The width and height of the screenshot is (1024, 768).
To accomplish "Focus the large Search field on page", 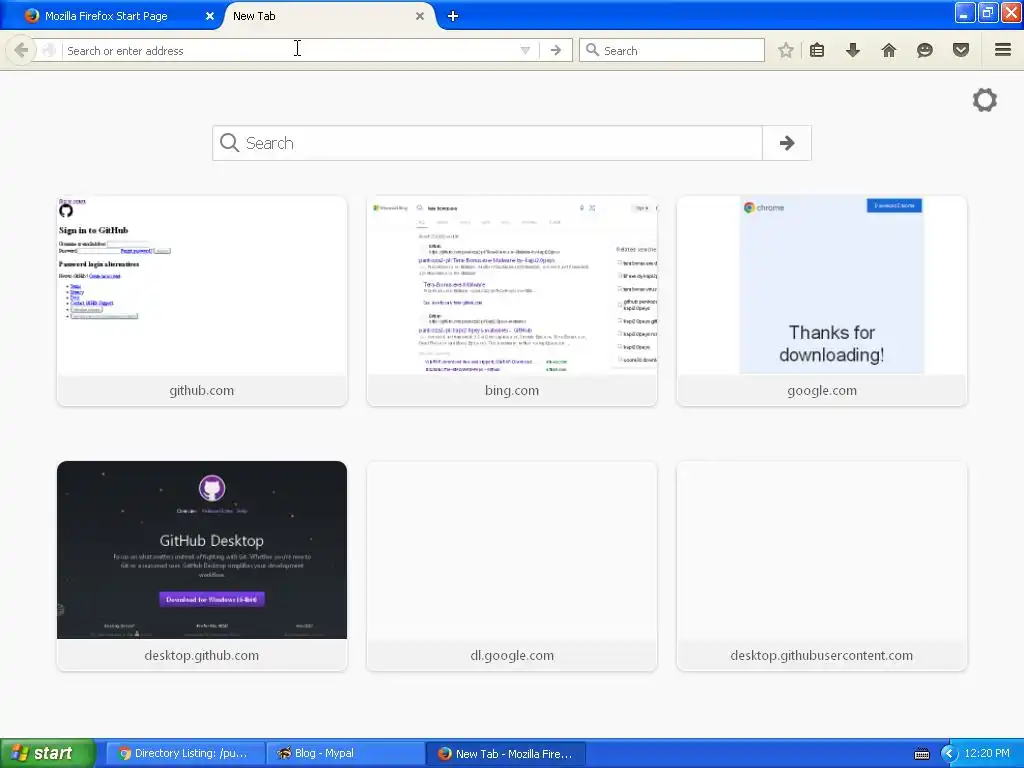I will click(x=487, y=143).
